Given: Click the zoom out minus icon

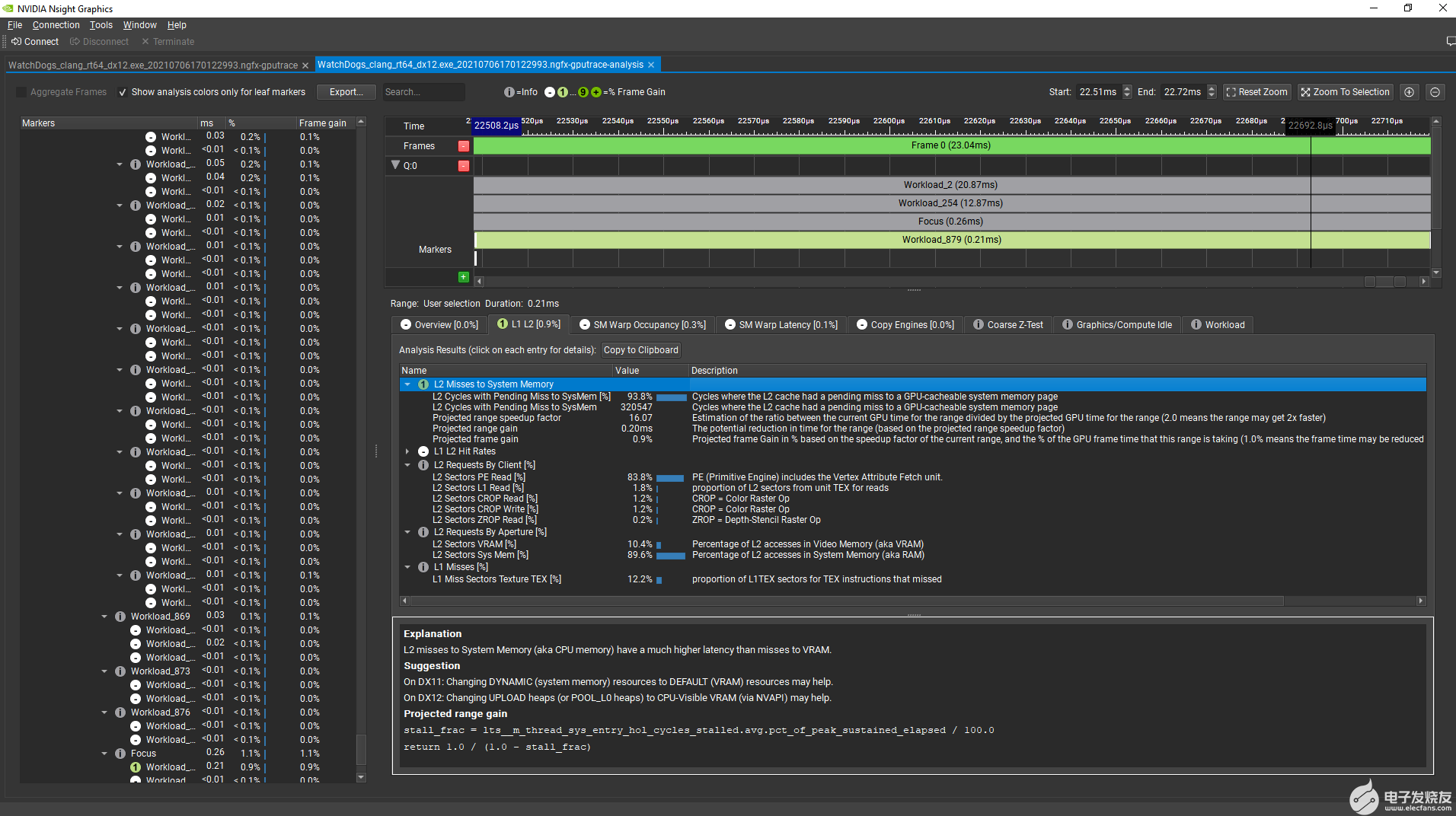Looking at the screenshot, I should point(1435,92).
